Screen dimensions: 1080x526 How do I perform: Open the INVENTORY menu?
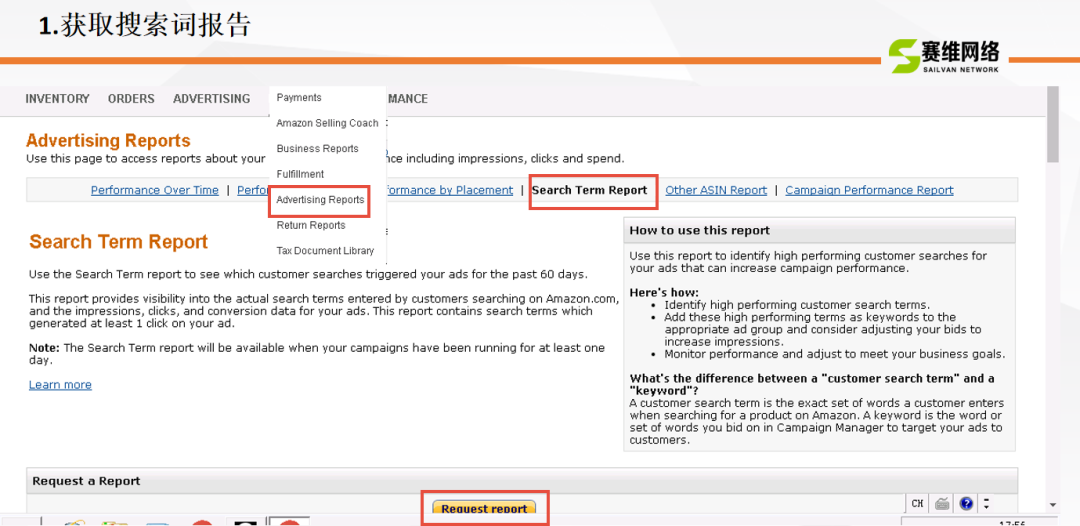click(x=57, y=98)
